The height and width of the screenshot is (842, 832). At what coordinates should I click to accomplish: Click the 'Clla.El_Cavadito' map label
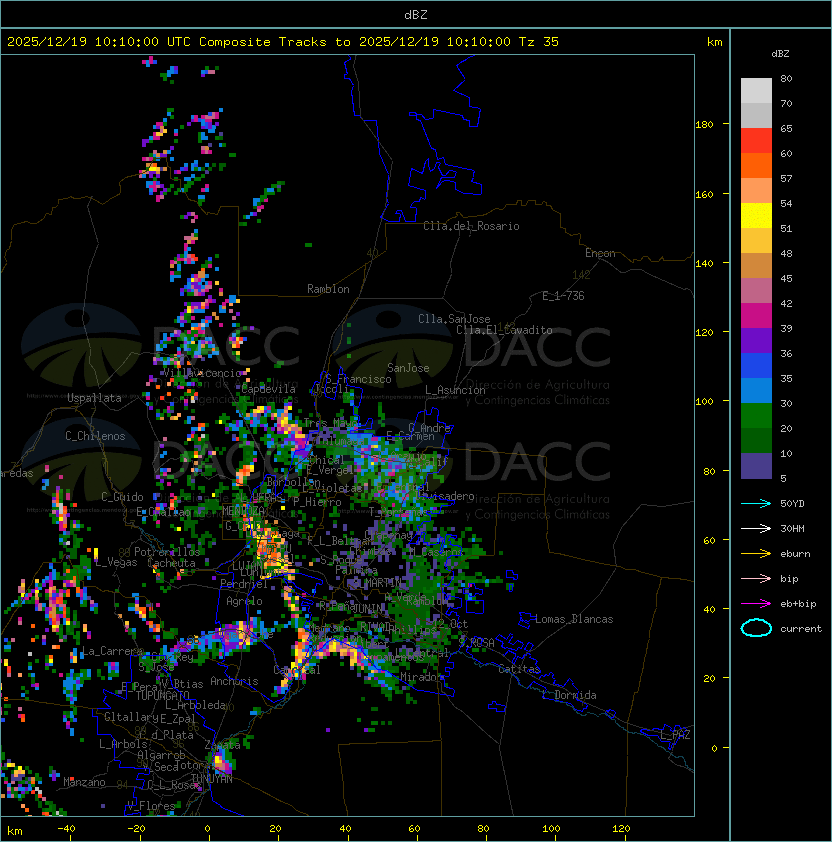[504, 330]
